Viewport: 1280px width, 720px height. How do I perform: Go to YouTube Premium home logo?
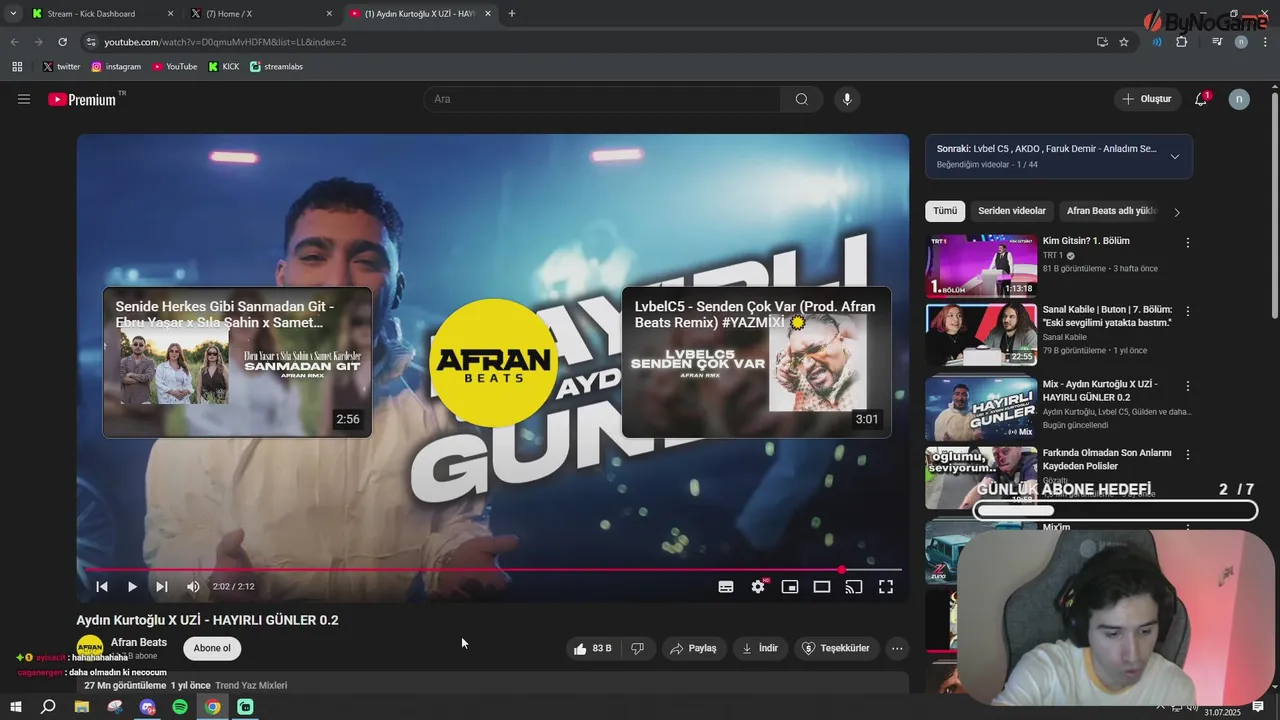[x=82, y=99]
